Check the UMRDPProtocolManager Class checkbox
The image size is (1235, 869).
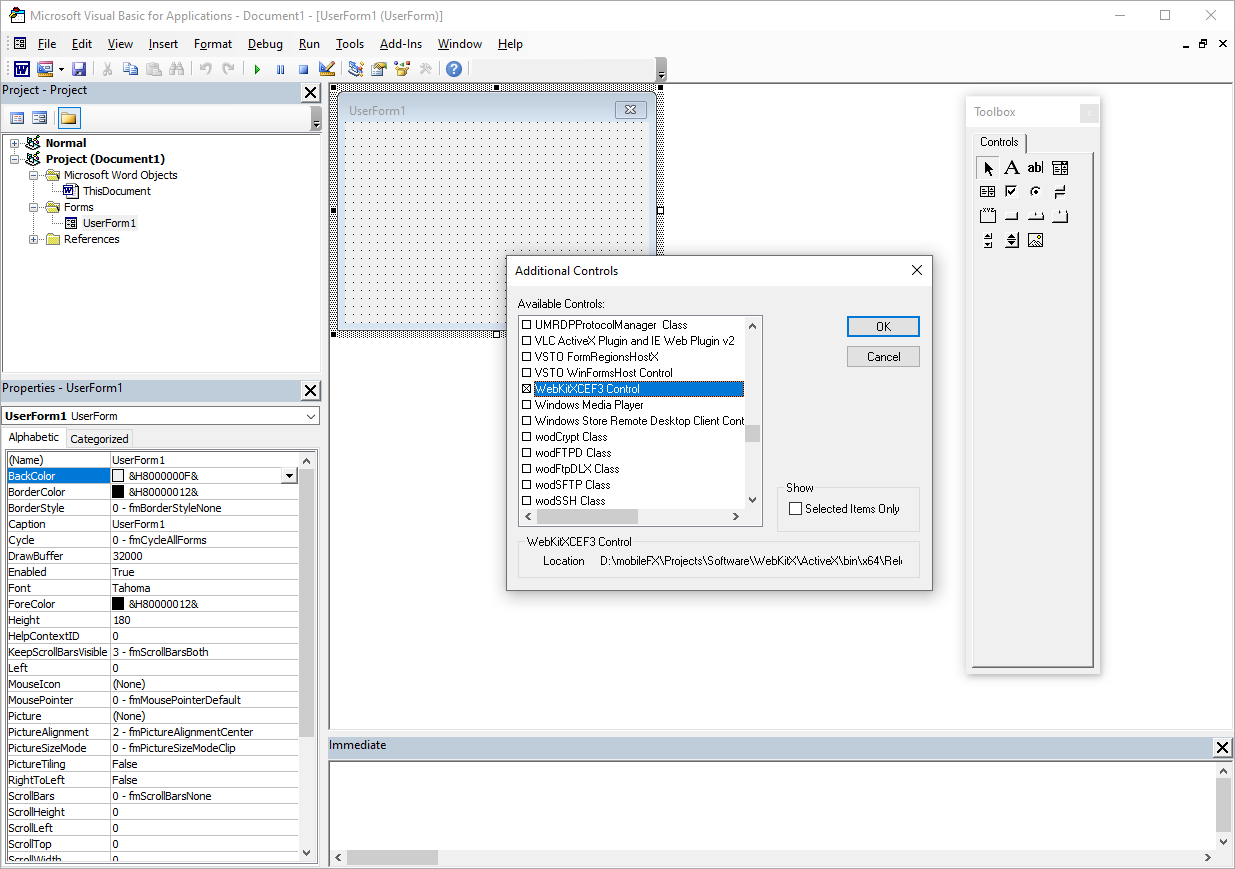[527, 325]
